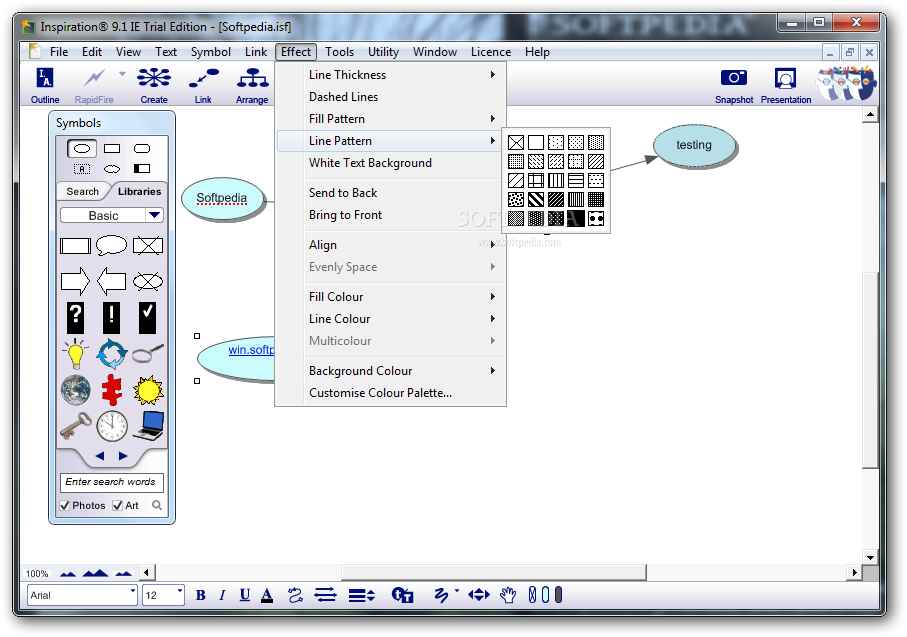907x637 pixels.
Task: Select the rounded rectangle default shape
Action: 142,149
